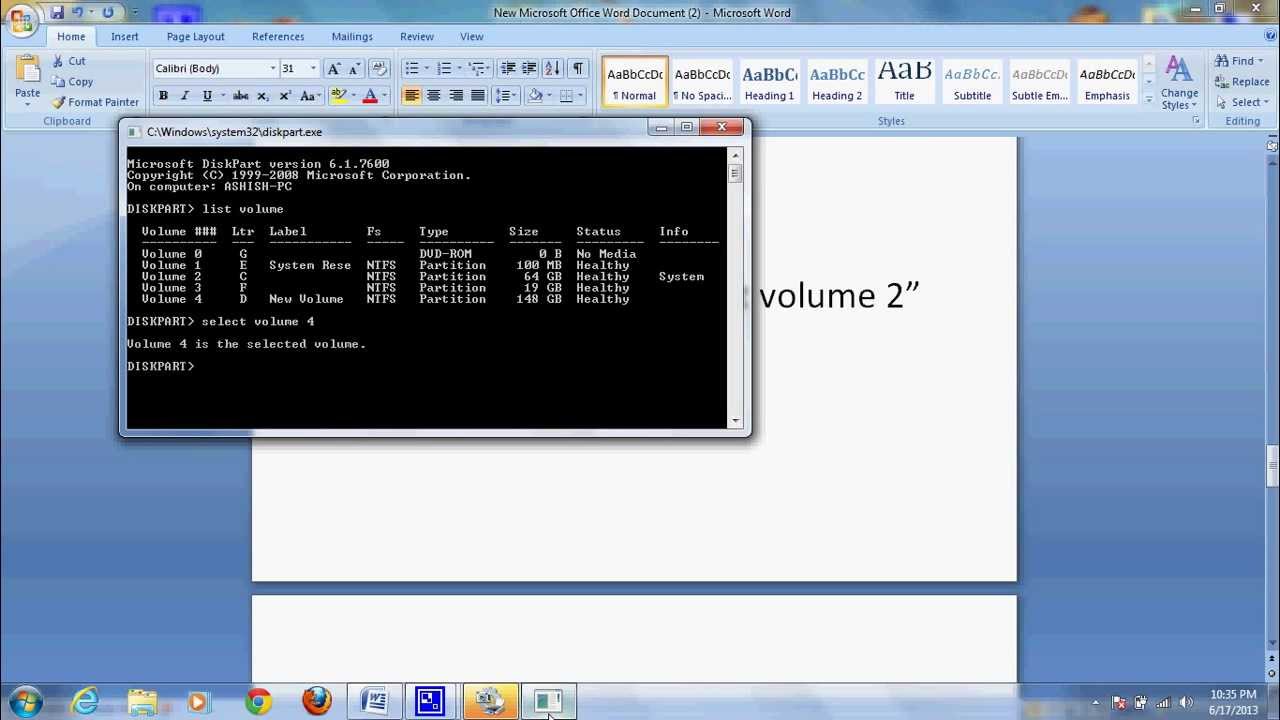This screenshot has width=1280, height=720.
Task: Insert a bulleted list
Action: tap(411, 68)
